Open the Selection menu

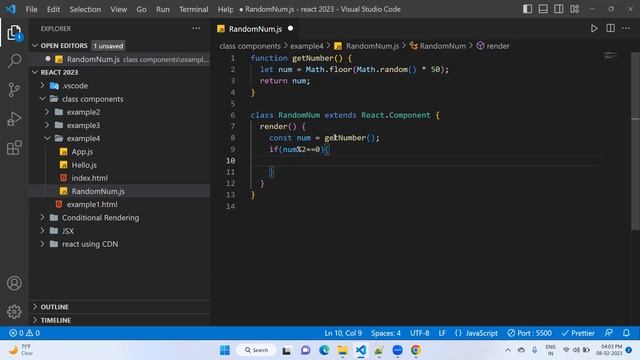pos(85,9)
